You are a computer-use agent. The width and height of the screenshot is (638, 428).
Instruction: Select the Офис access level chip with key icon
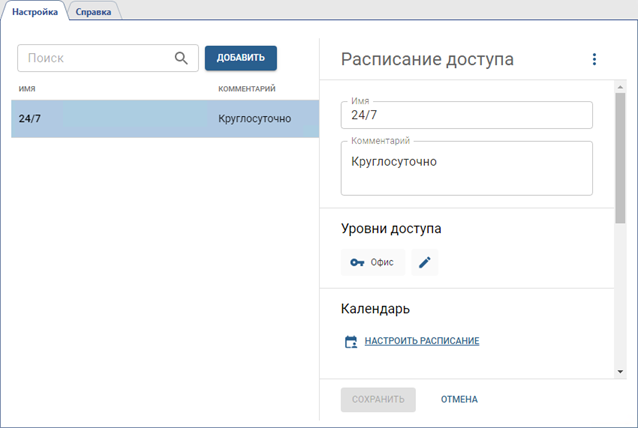pos(372,262)
